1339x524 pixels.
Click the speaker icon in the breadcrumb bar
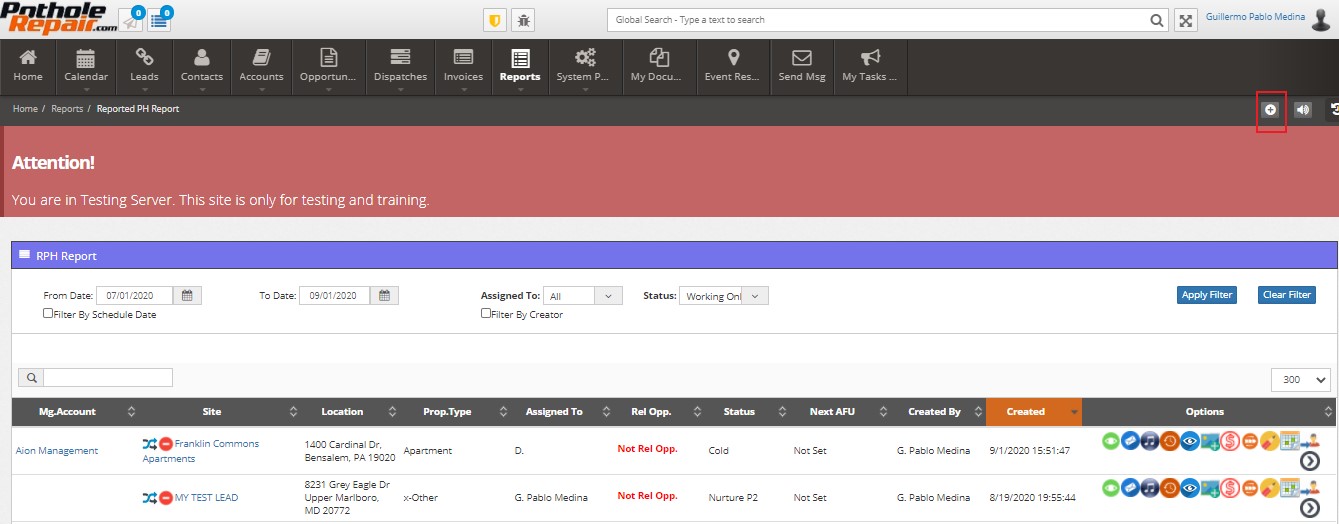tap(1302, 110)
